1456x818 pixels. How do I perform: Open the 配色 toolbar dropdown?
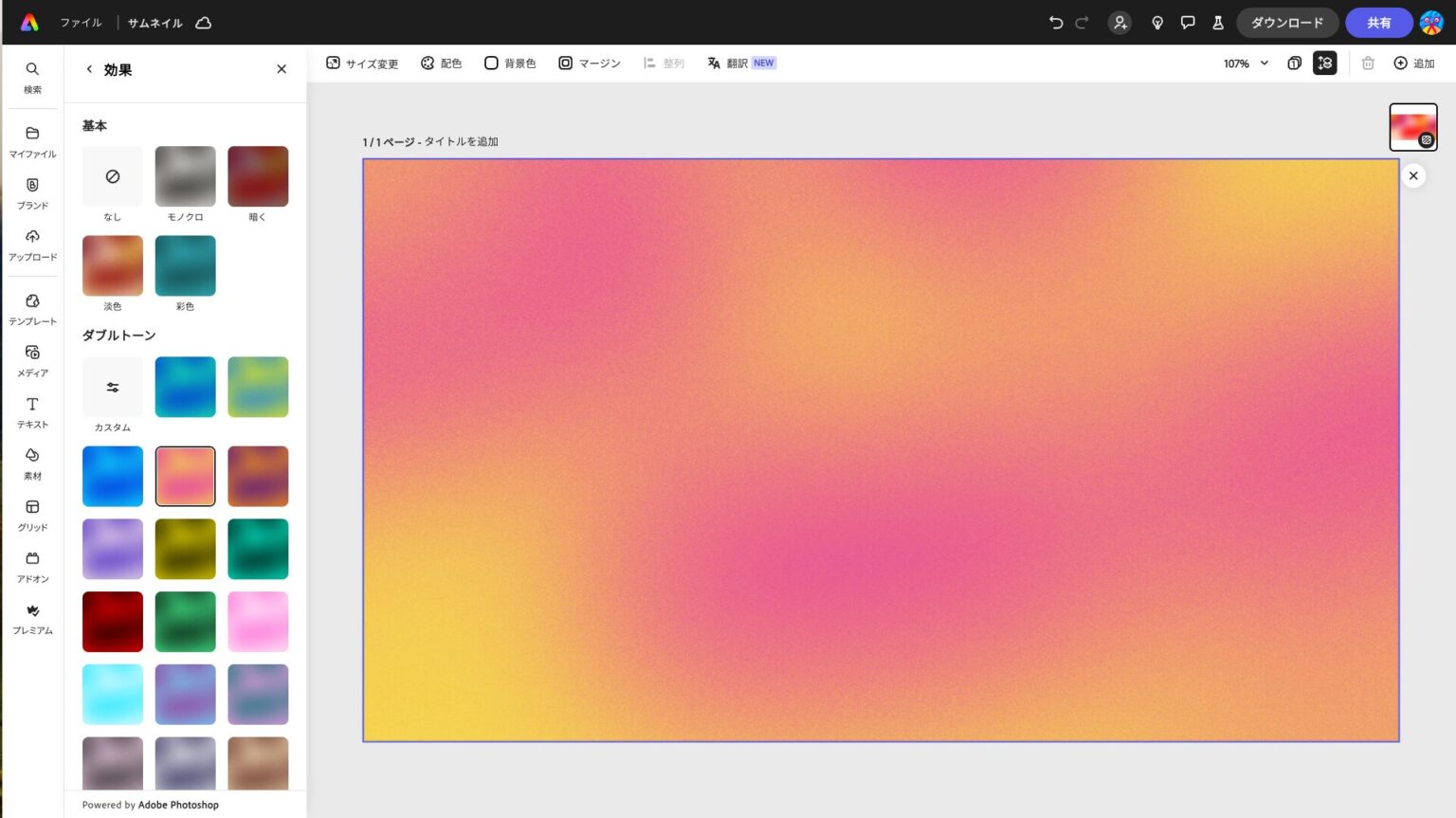441,63
